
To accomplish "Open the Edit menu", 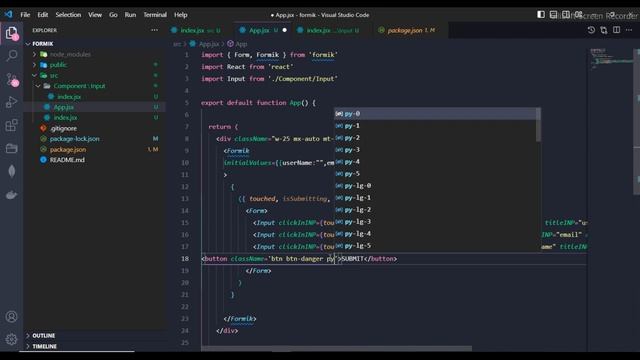I will [43, 15].
